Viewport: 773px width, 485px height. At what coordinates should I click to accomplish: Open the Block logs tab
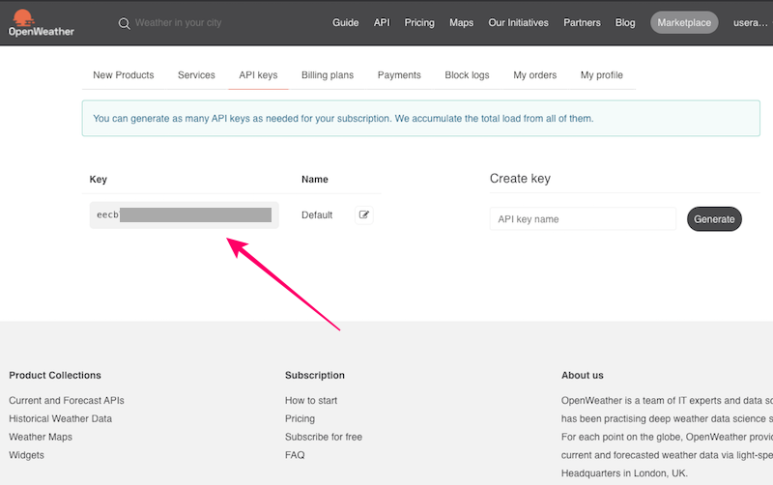(467, 75)
